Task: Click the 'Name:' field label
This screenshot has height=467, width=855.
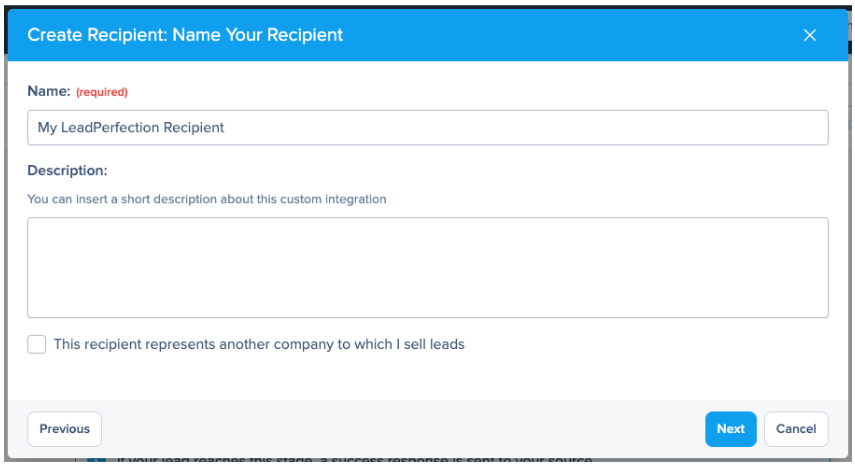Action: (x=49, y=91)
